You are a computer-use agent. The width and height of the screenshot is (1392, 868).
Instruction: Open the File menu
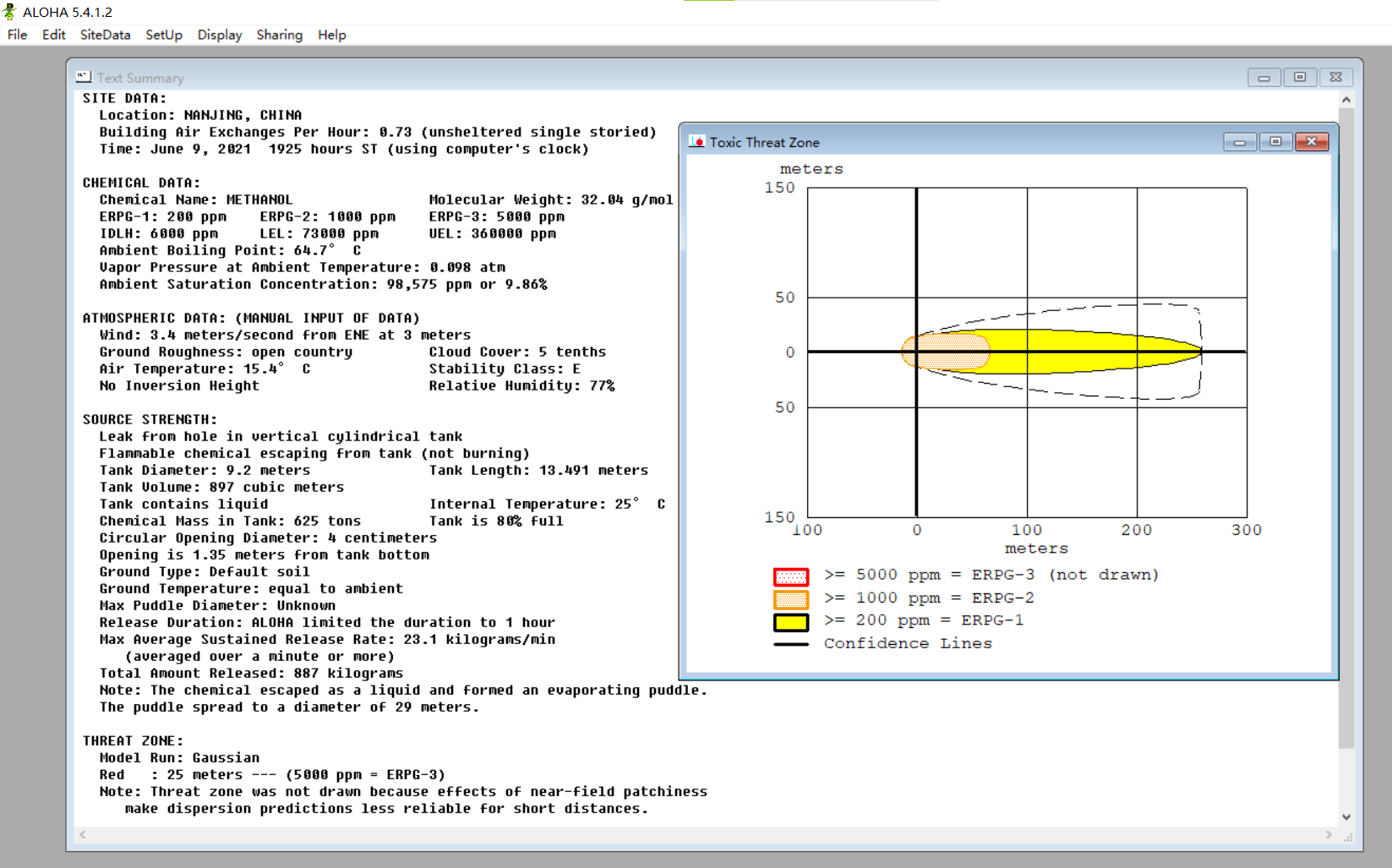click(x=17, y=35)
